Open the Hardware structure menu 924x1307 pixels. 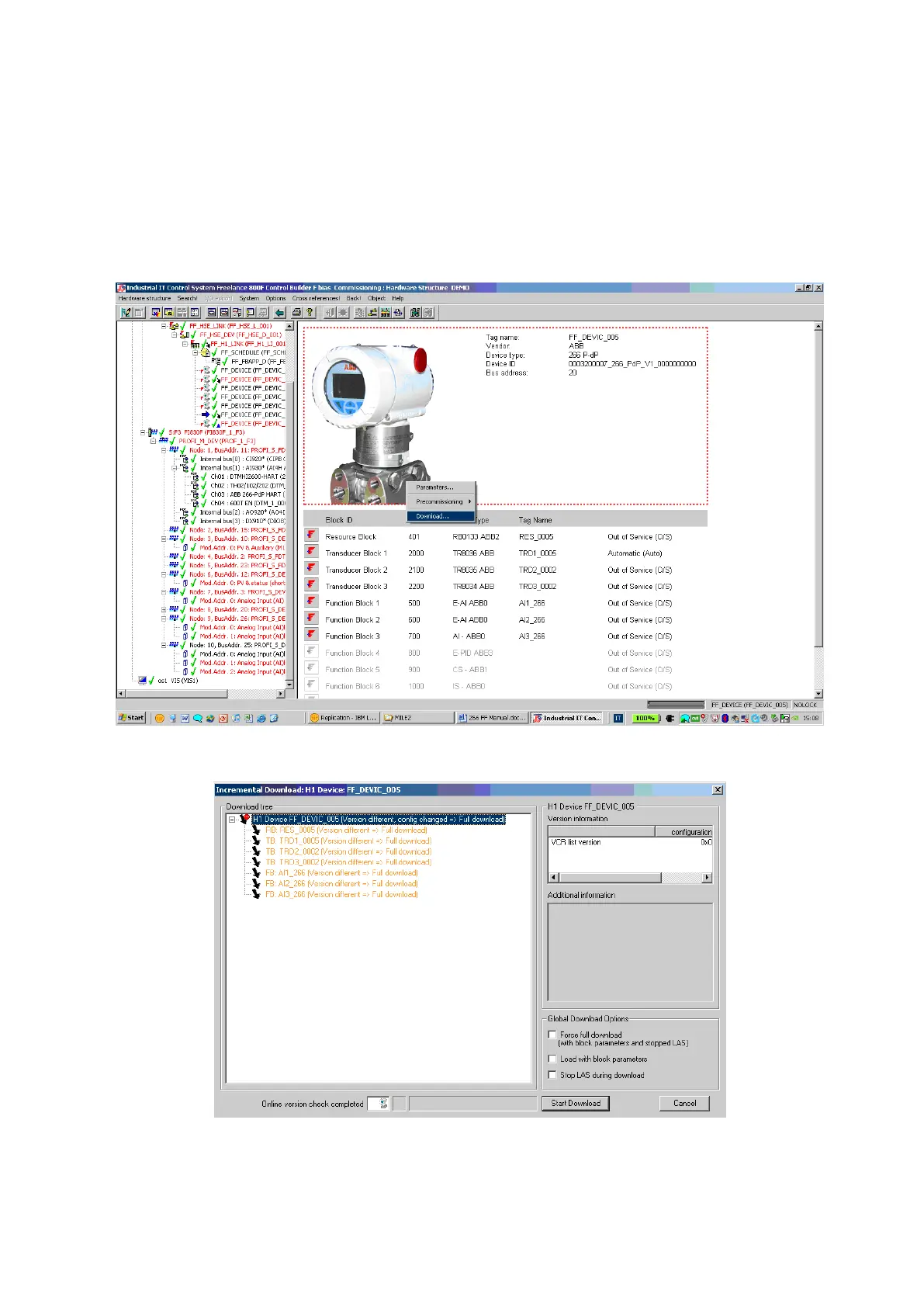(x=144, y=298)
